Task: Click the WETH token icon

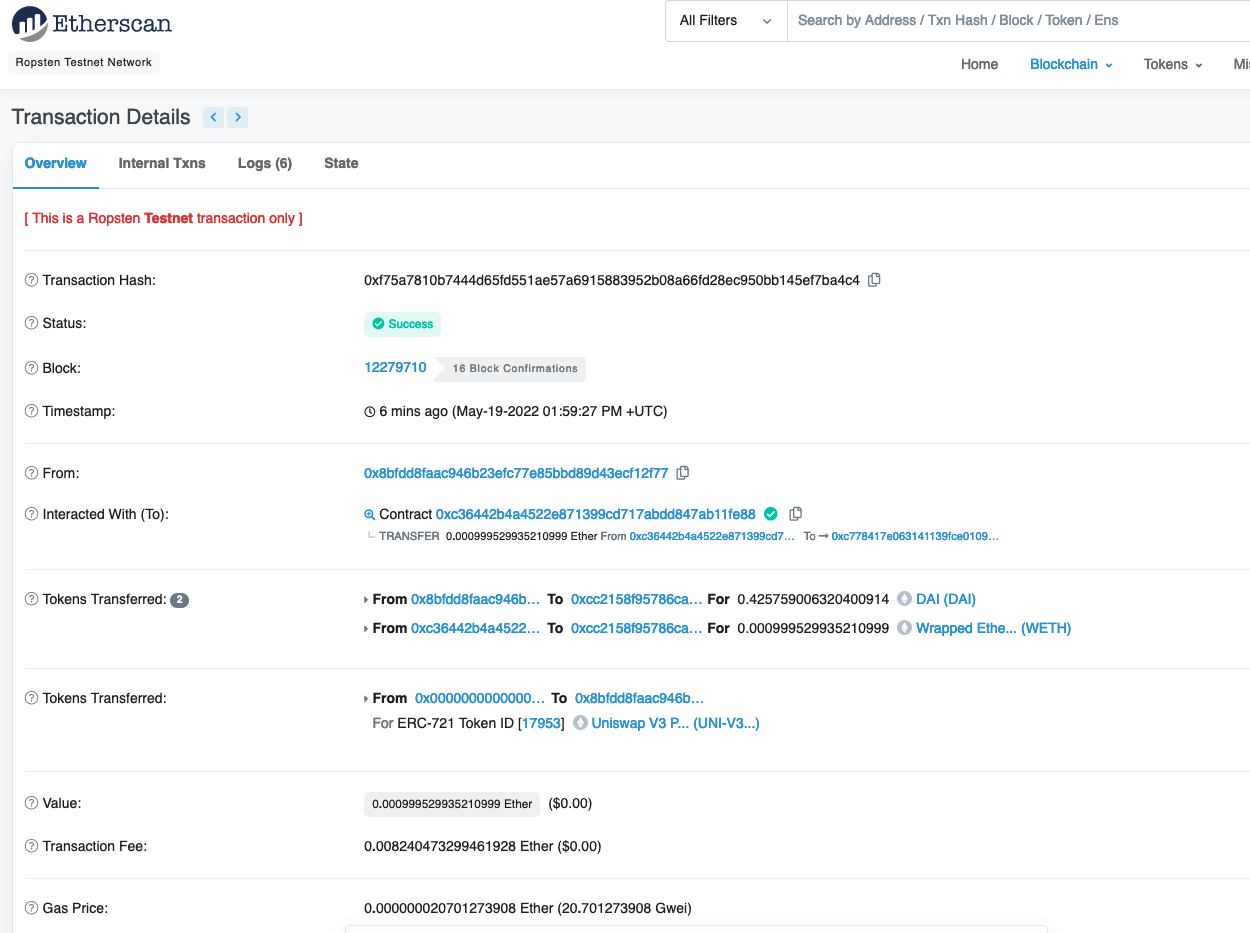Action: (x=905, y=628)
